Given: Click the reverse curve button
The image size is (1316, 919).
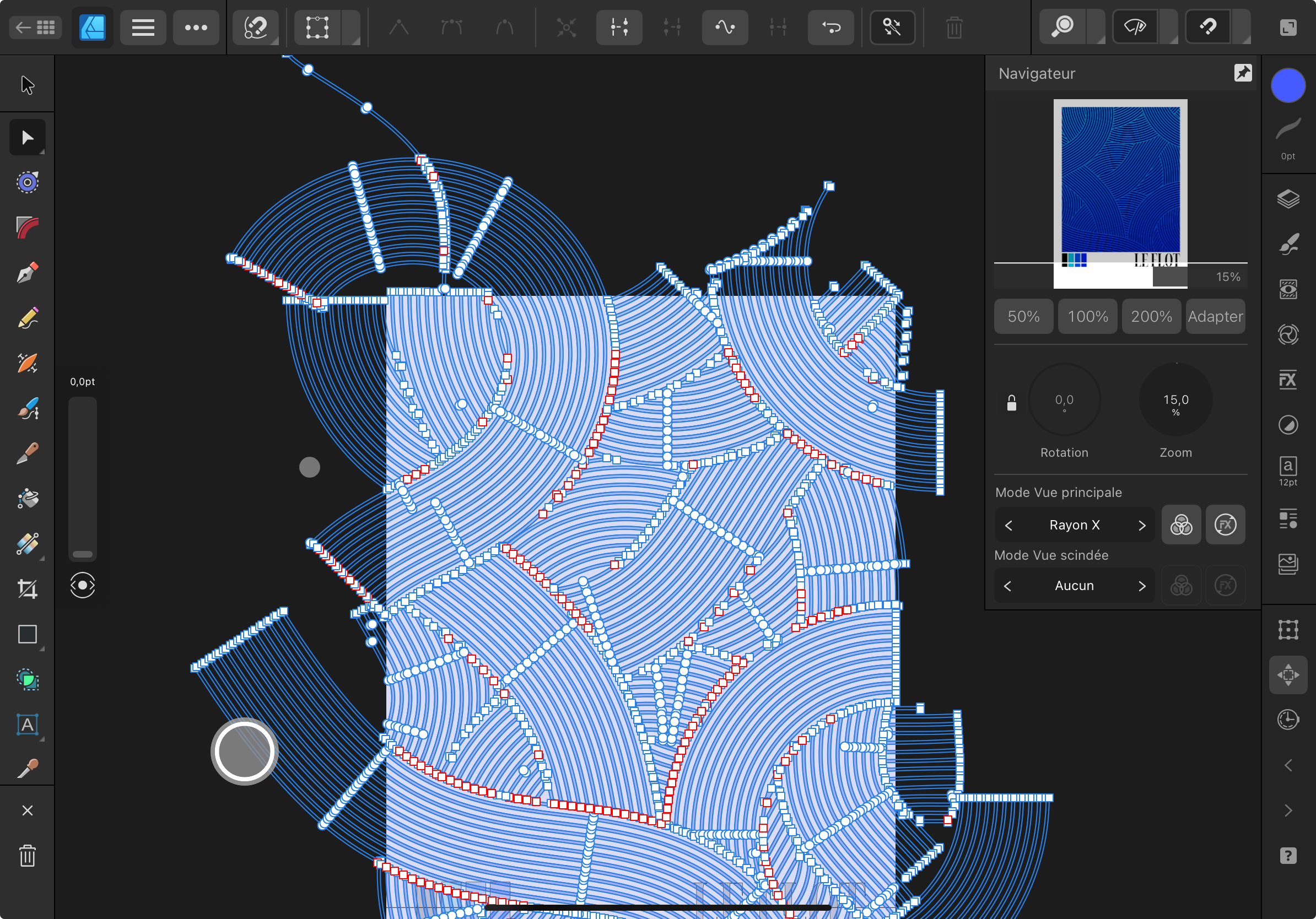Looking at the screenshot, I should 830,27.
